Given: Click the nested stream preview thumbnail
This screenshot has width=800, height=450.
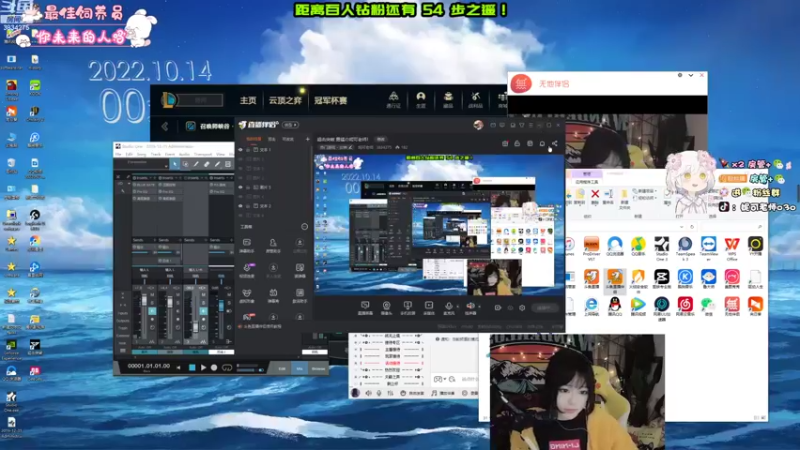Looking at the screenshot, I should click(439, 224).
